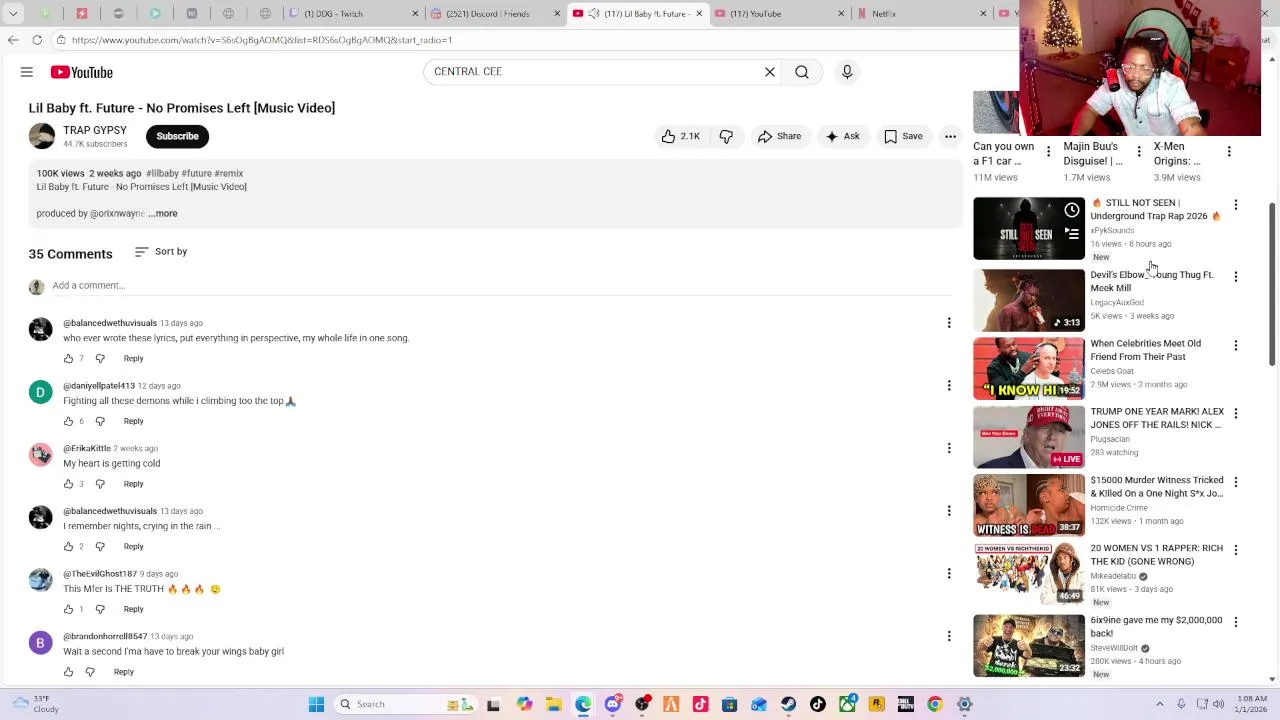This screenshot has height=720, width=1280.
Task: Click the search magnifier button
Action: 802,72
